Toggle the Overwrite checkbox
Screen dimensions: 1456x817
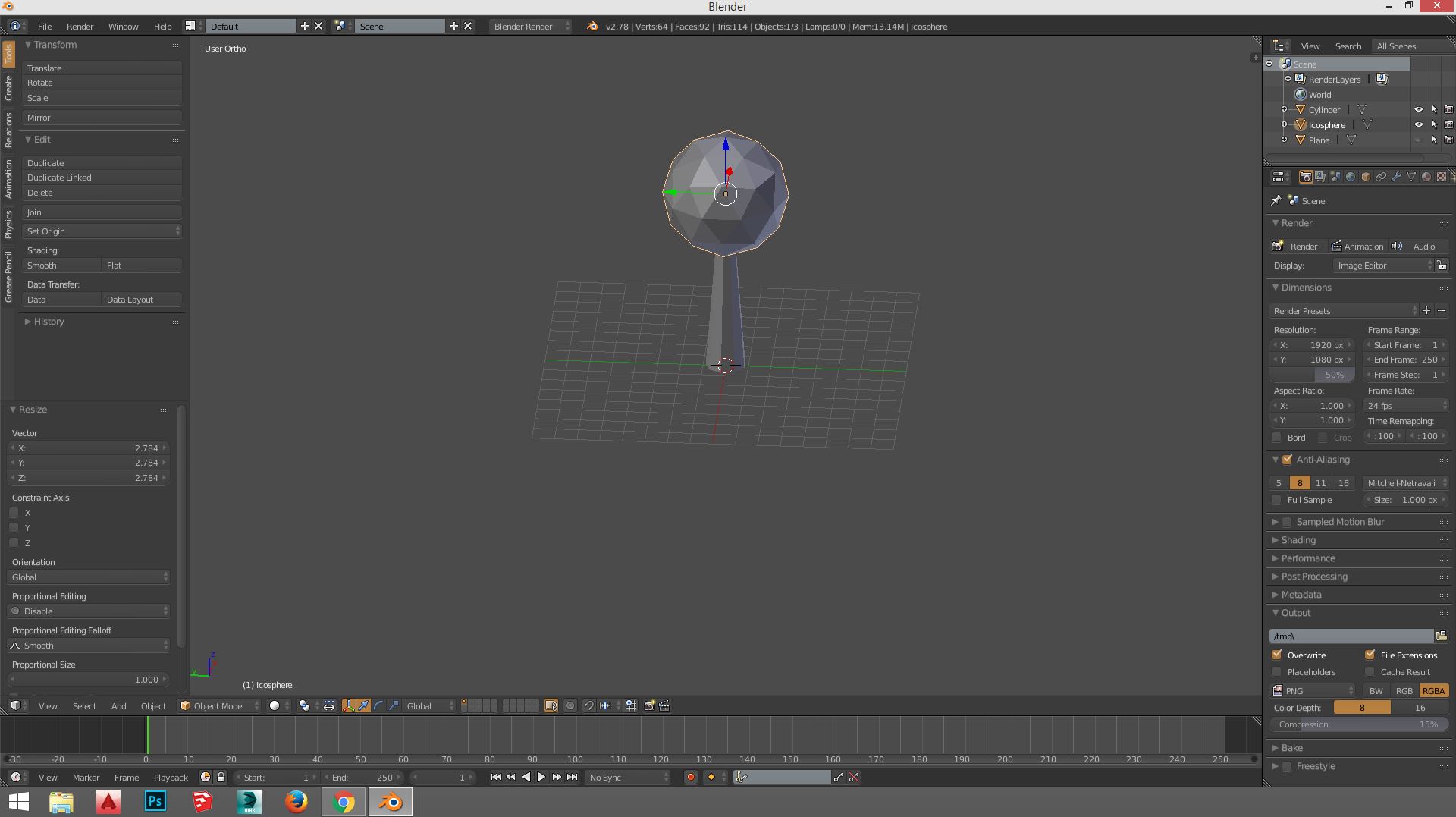coord(1276,655)
